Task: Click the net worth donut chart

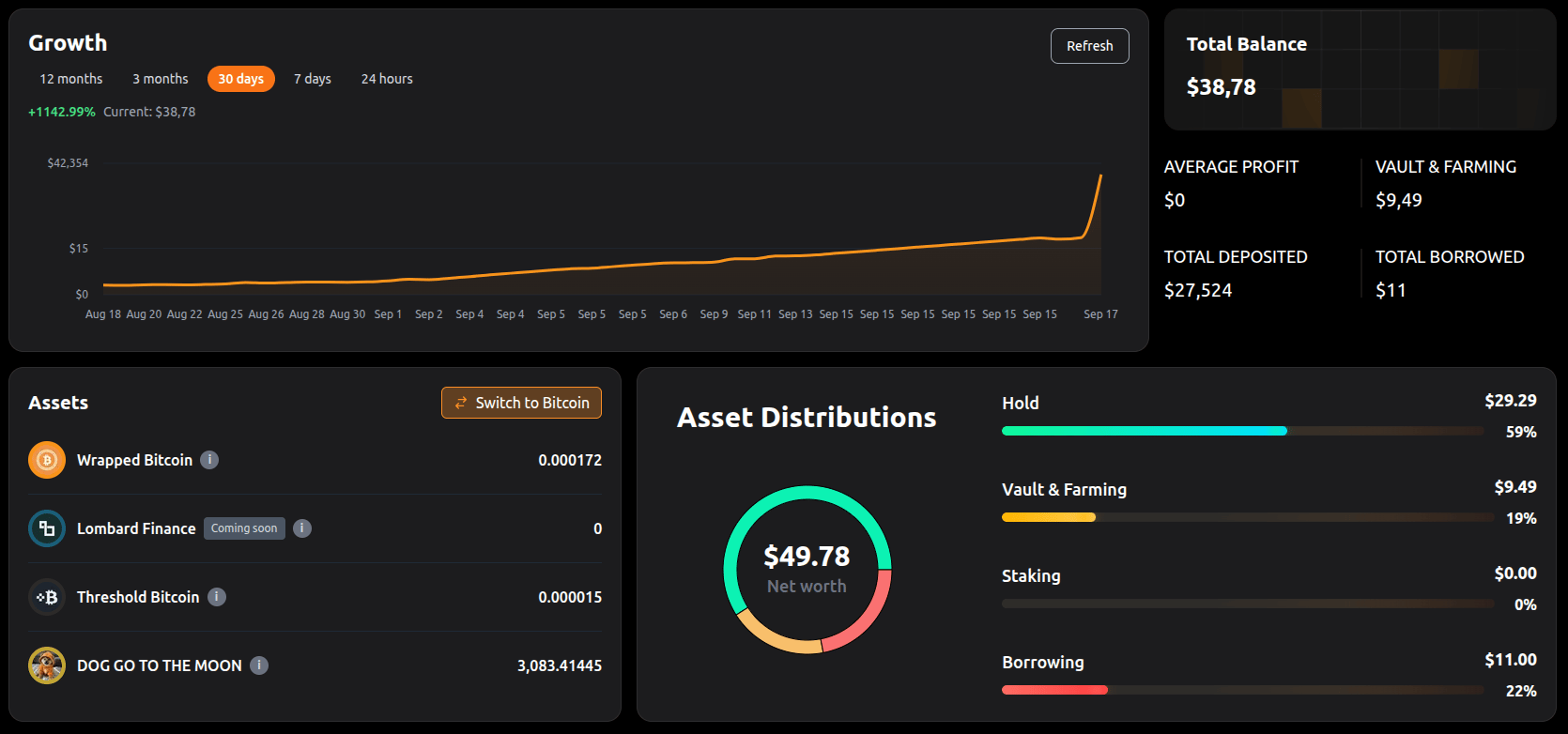Action: [x=807, y=570]
